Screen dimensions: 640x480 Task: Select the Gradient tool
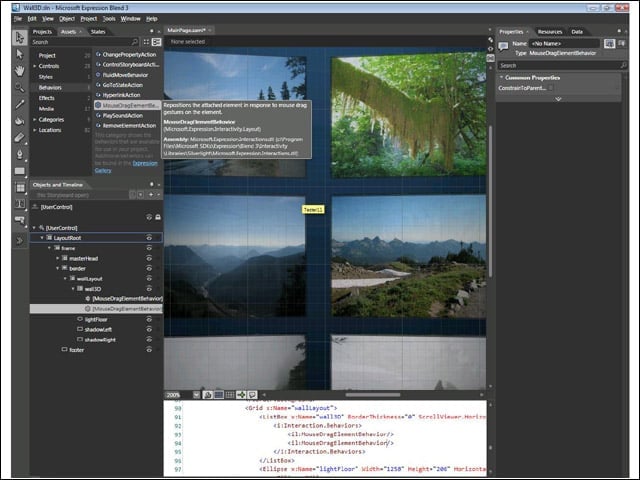[19, 138]
